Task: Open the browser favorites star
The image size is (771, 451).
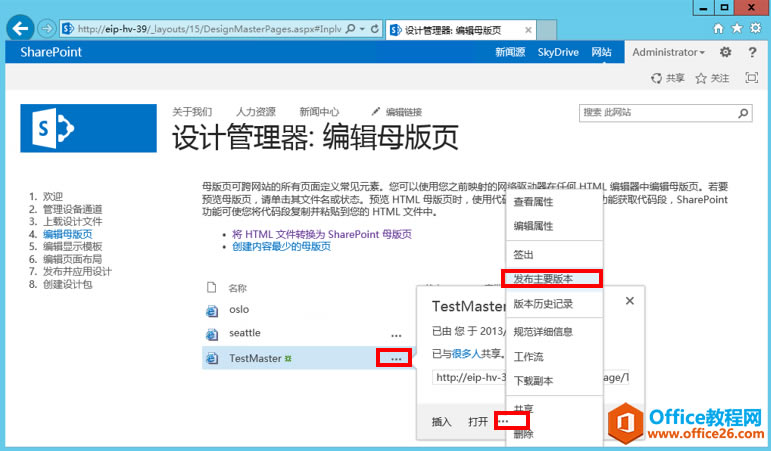Action: point(737,29)
